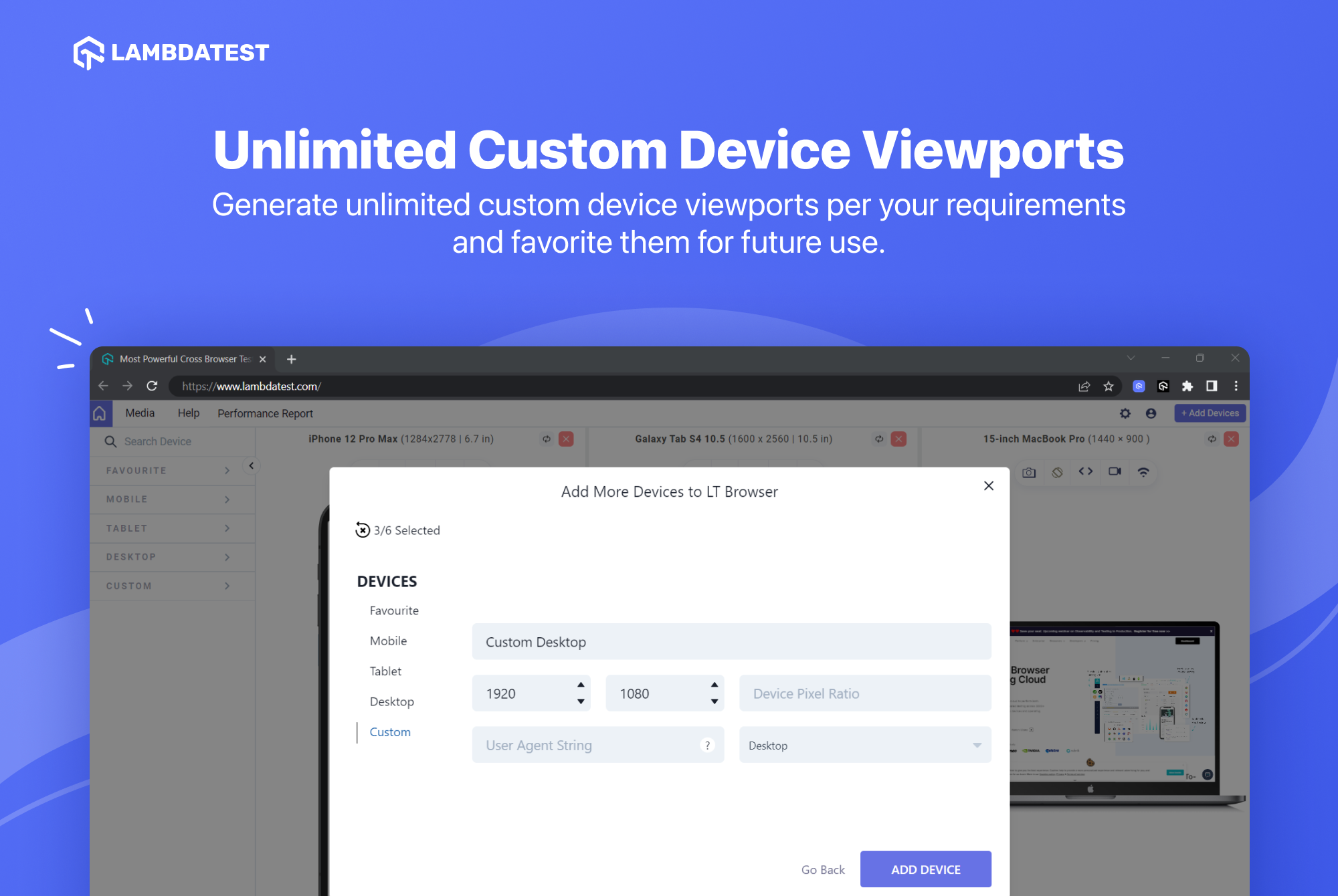Click the Go Back link
Viewport: 1338px width, 896px height.
coord(823,869)
